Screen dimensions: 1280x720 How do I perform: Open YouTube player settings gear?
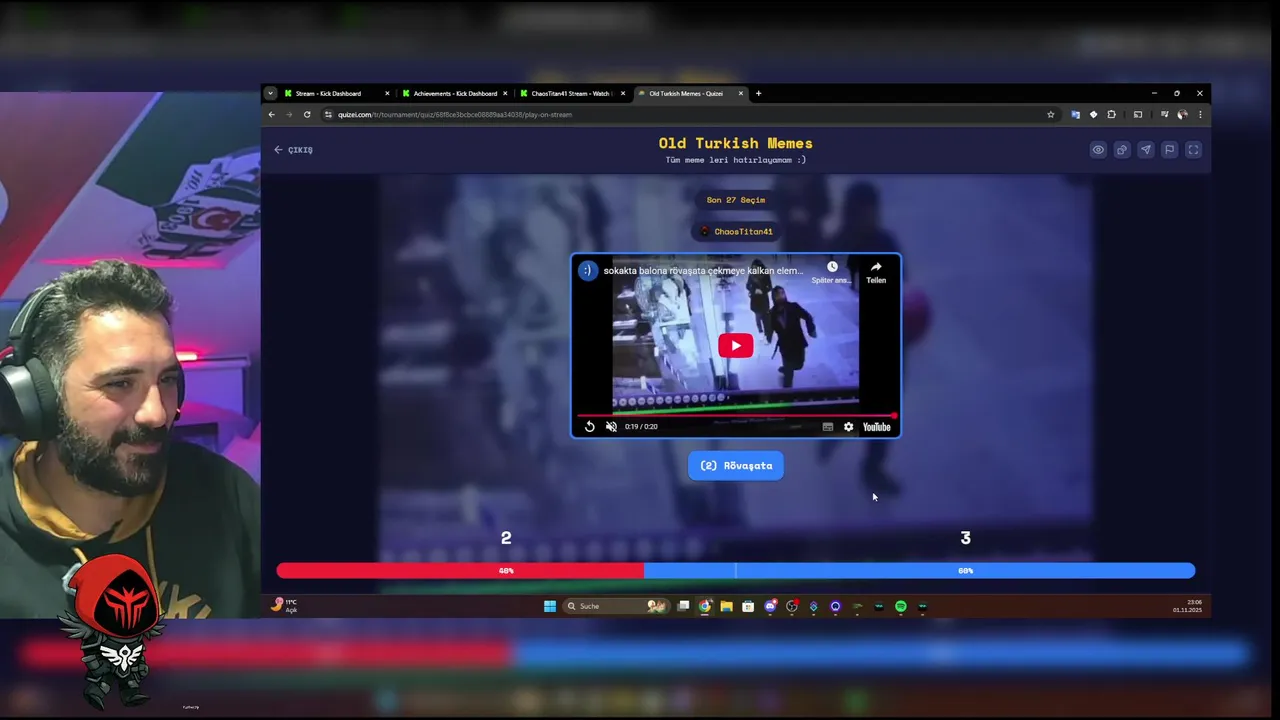tap(848, 427)
